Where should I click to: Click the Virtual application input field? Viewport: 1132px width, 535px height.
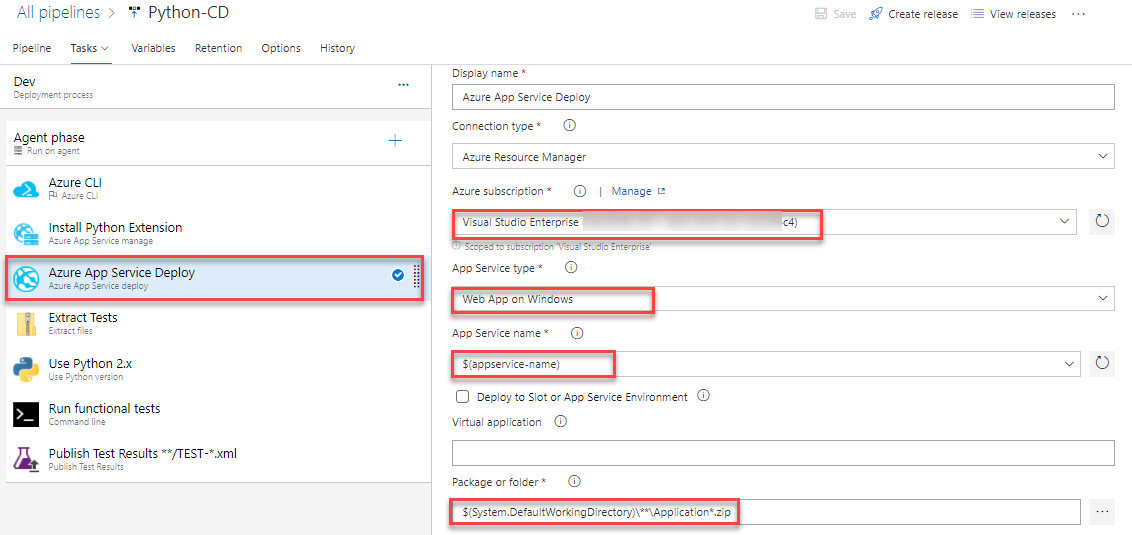[783, 452]
